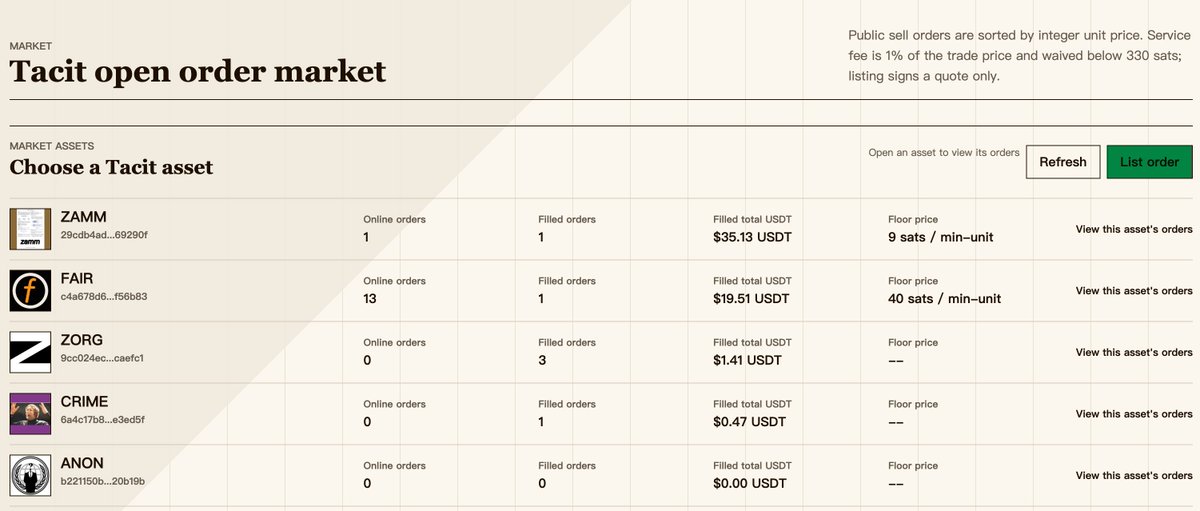
Task: Click ZAMM asset ID 29cdb4ad...69290f
Action: coord(104,235)
